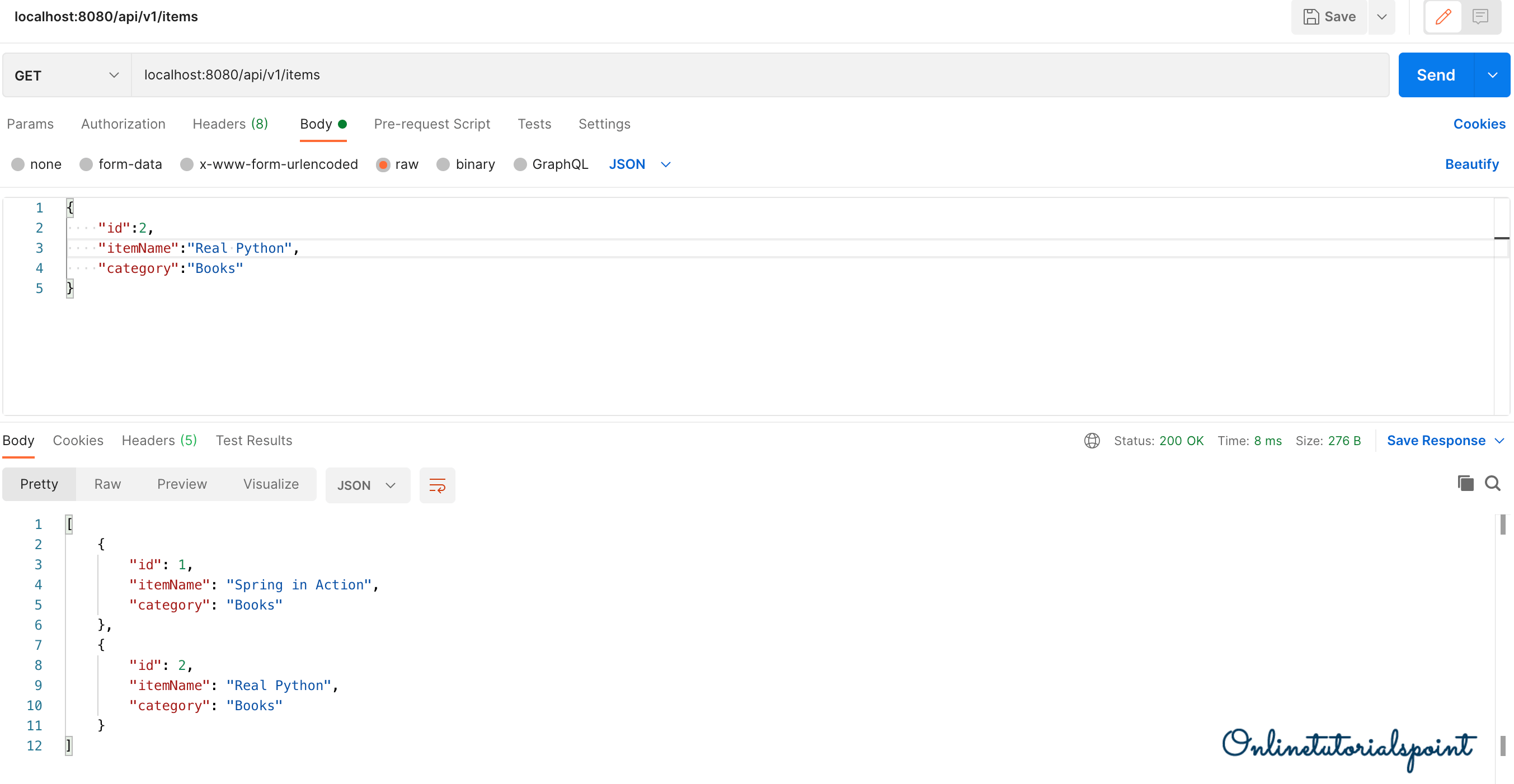
Task: Click the globe network icon near Status
Action: (x=1092, y=441)
